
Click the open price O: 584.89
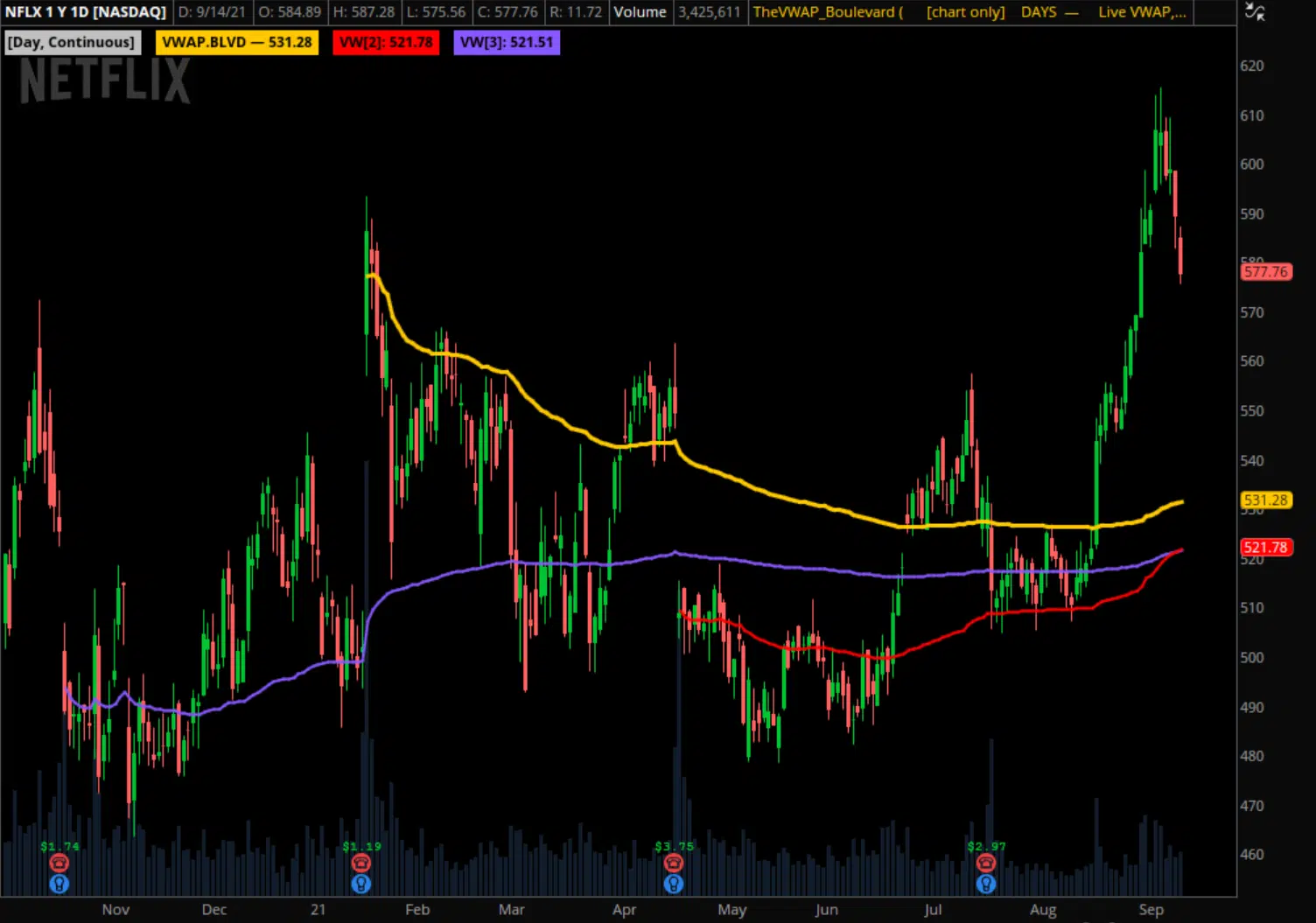290,12
